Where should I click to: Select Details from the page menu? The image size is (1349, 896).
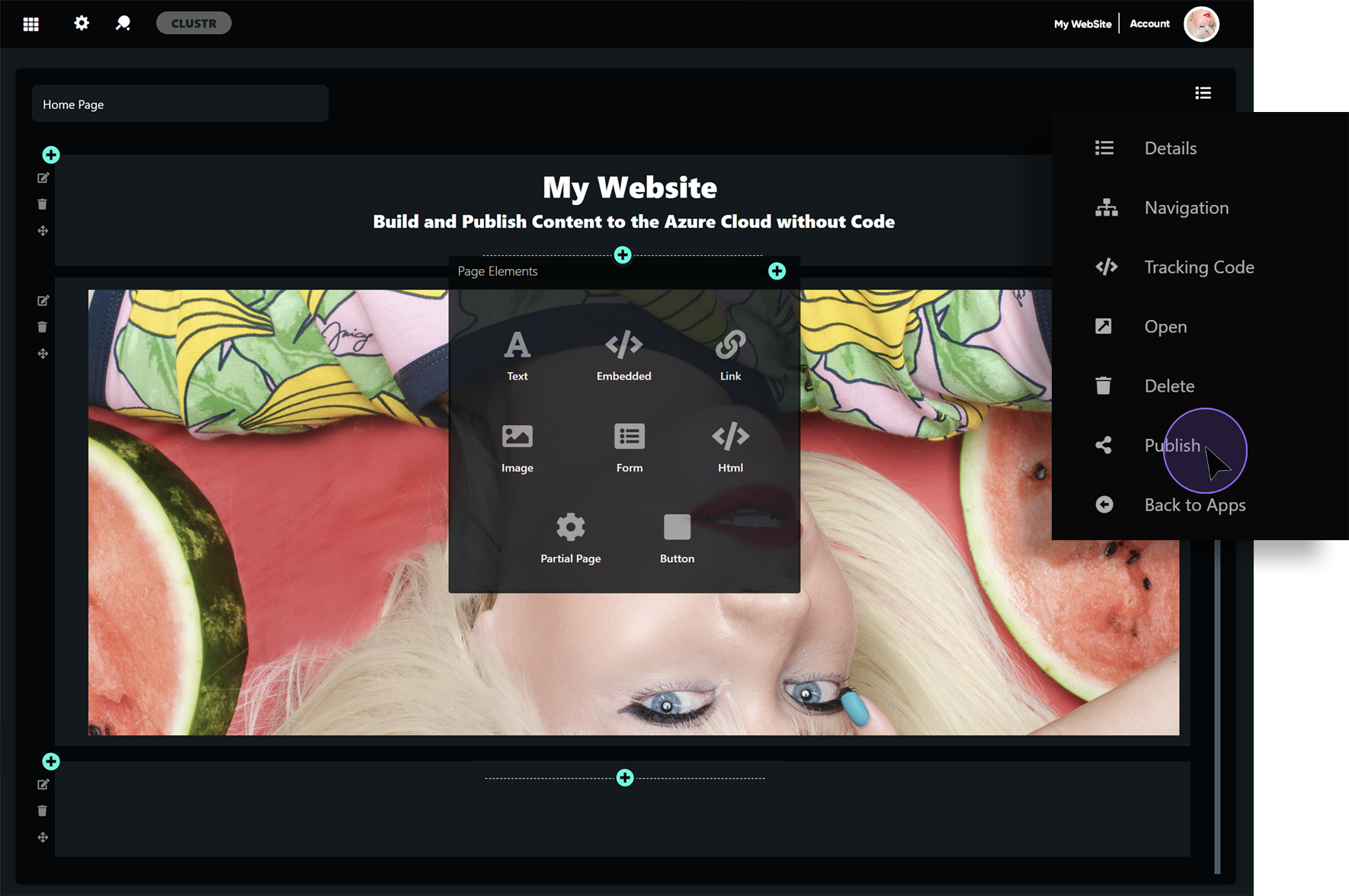1170,149
